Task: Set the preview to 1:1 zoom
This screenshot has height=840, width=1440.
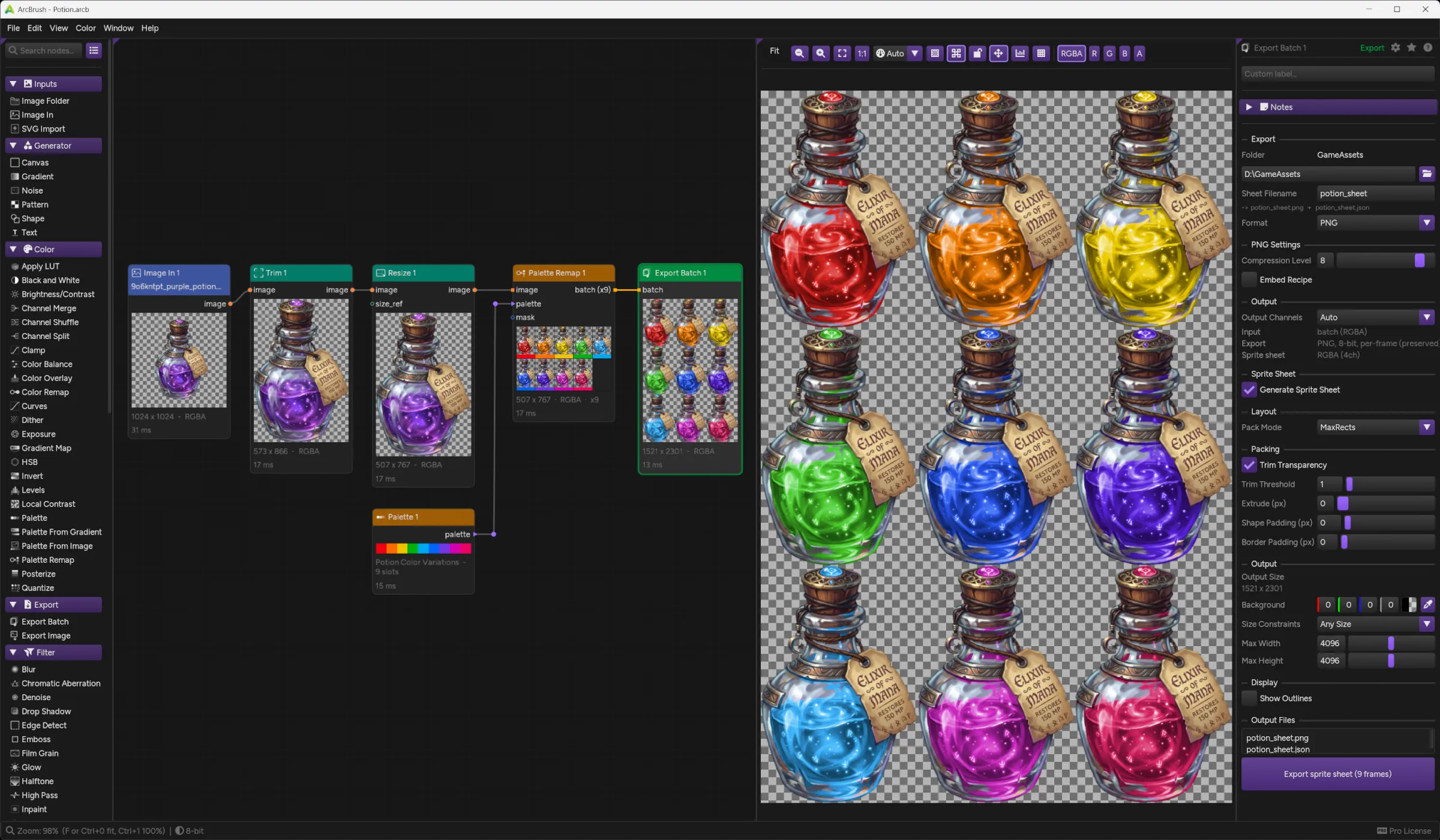Action: 862,53
